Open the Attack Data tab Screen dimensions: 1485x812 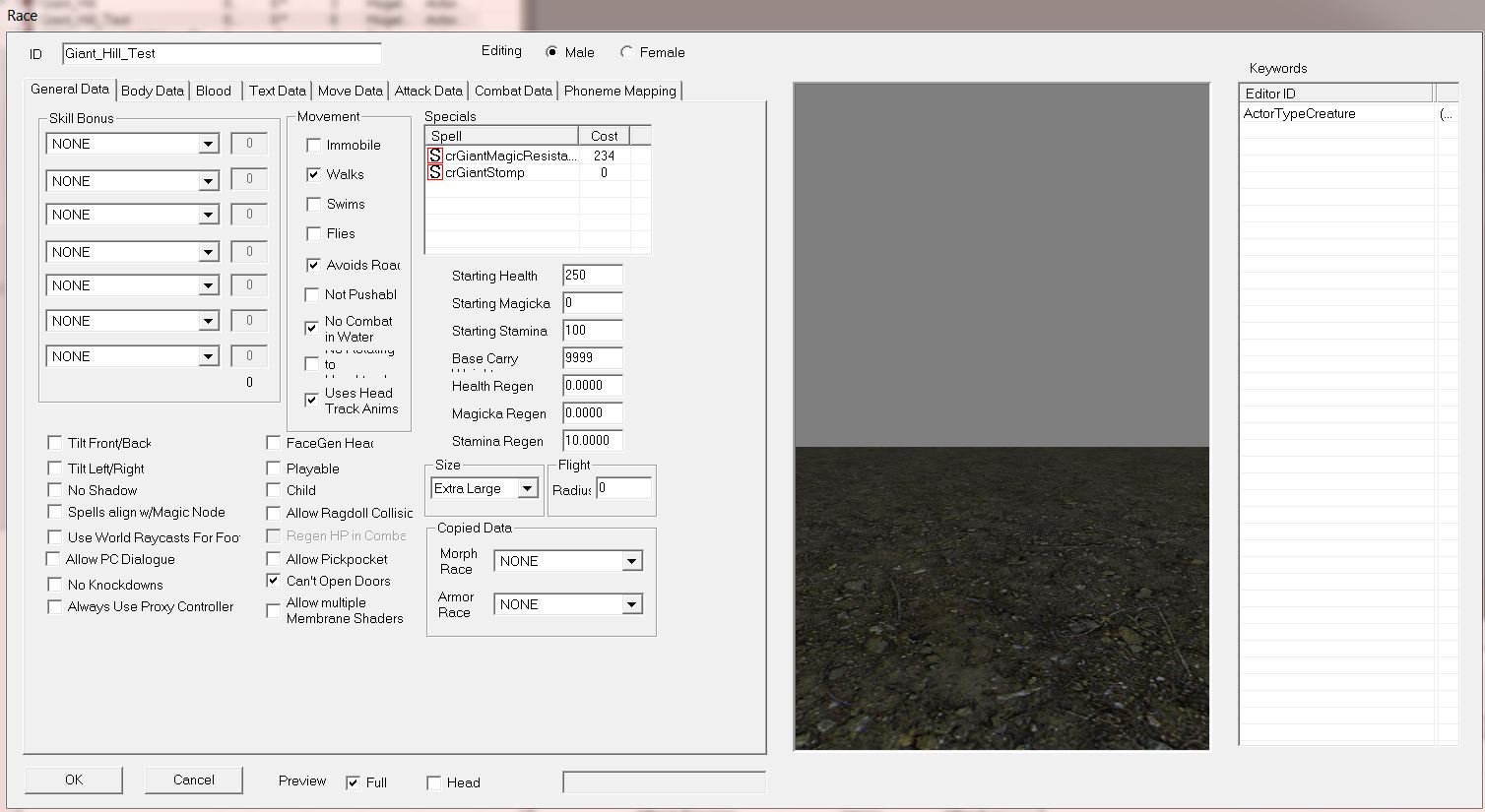click(x=428, y=91)
